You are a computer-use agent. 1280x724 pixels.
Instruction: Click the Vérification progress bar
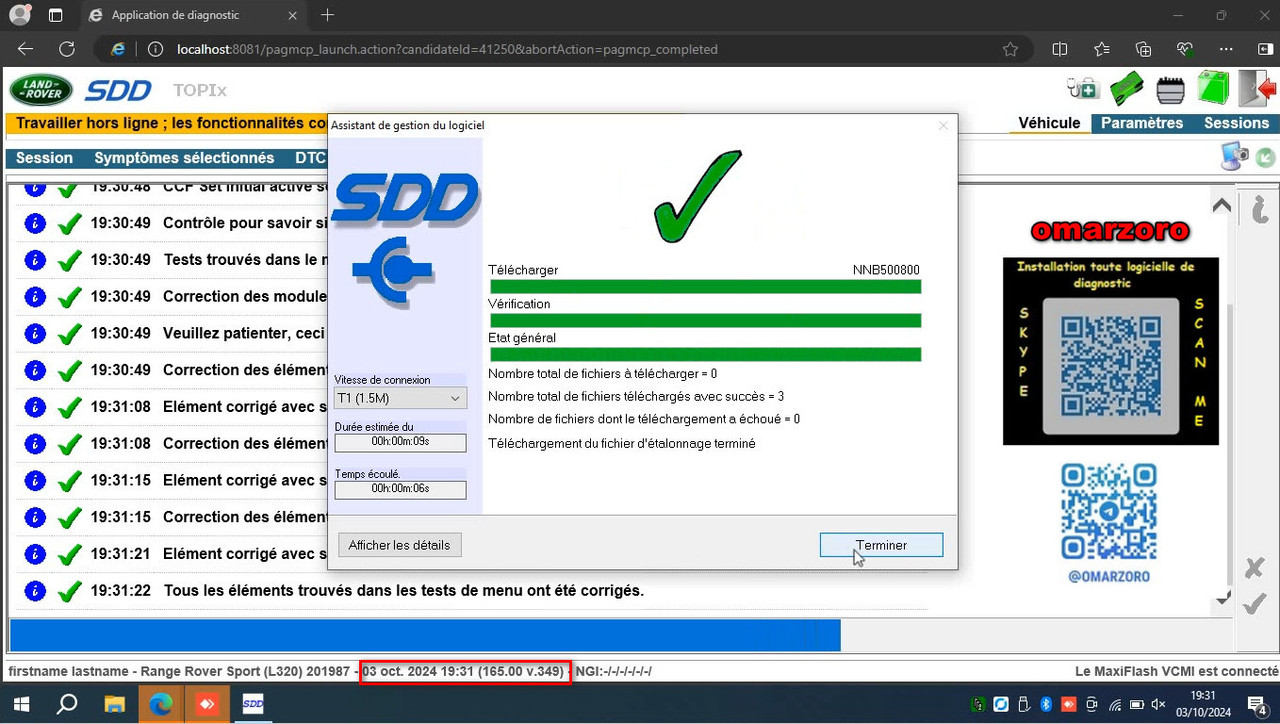coord(705,321)
